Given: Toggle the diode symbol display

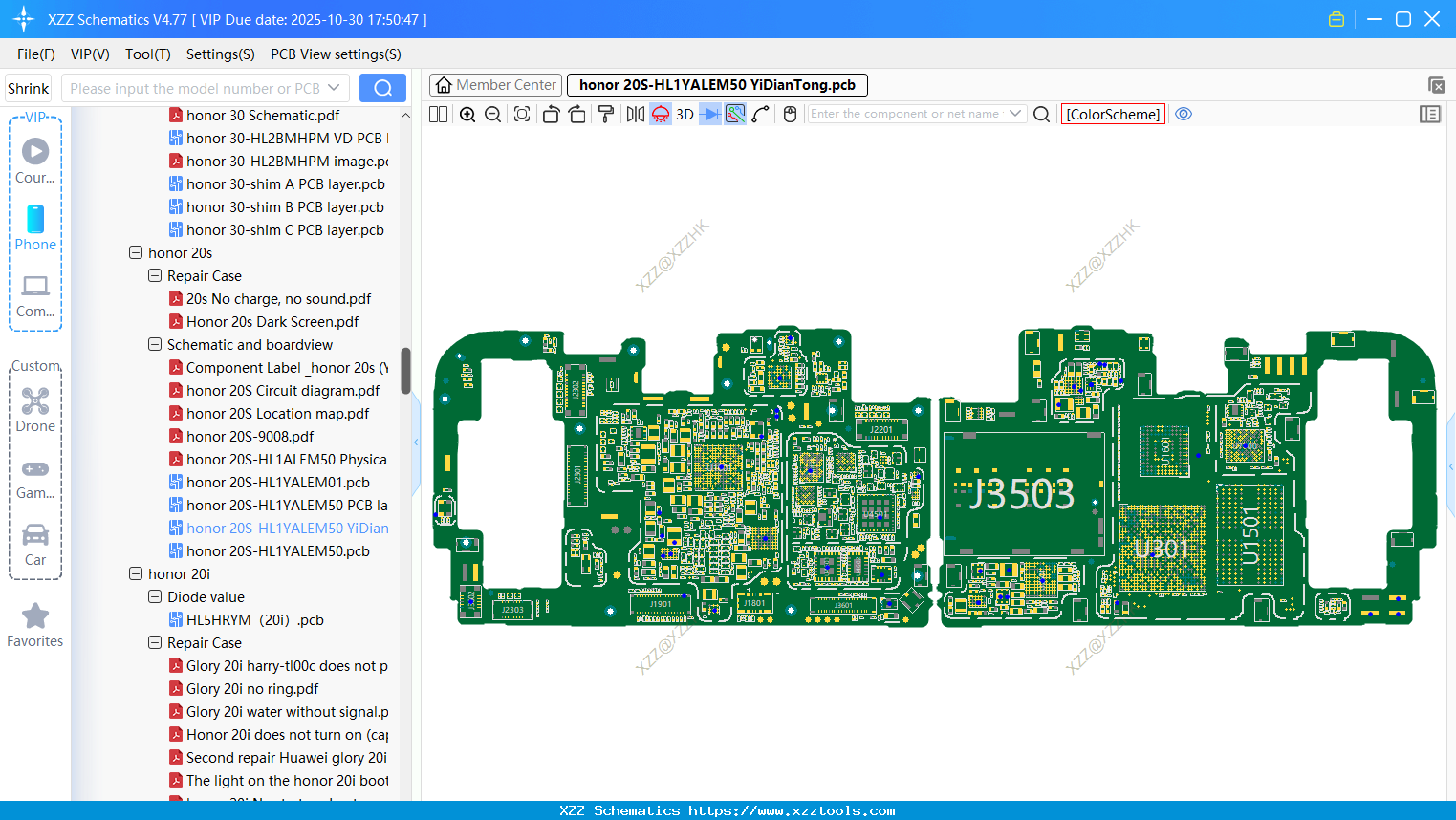Looking at the screenshot, I should [x=710, y=114].
